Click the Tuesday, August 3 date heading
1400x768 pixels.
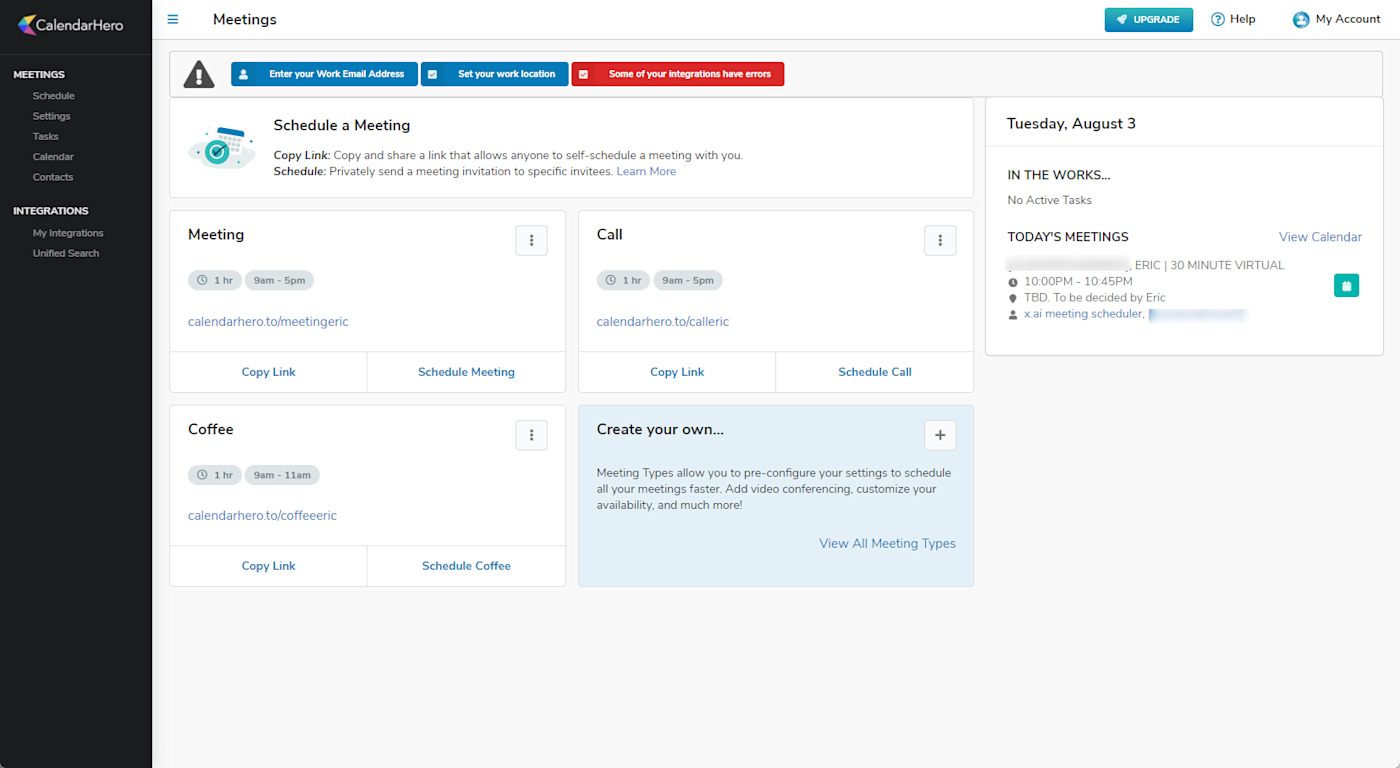coord(1071,124)
